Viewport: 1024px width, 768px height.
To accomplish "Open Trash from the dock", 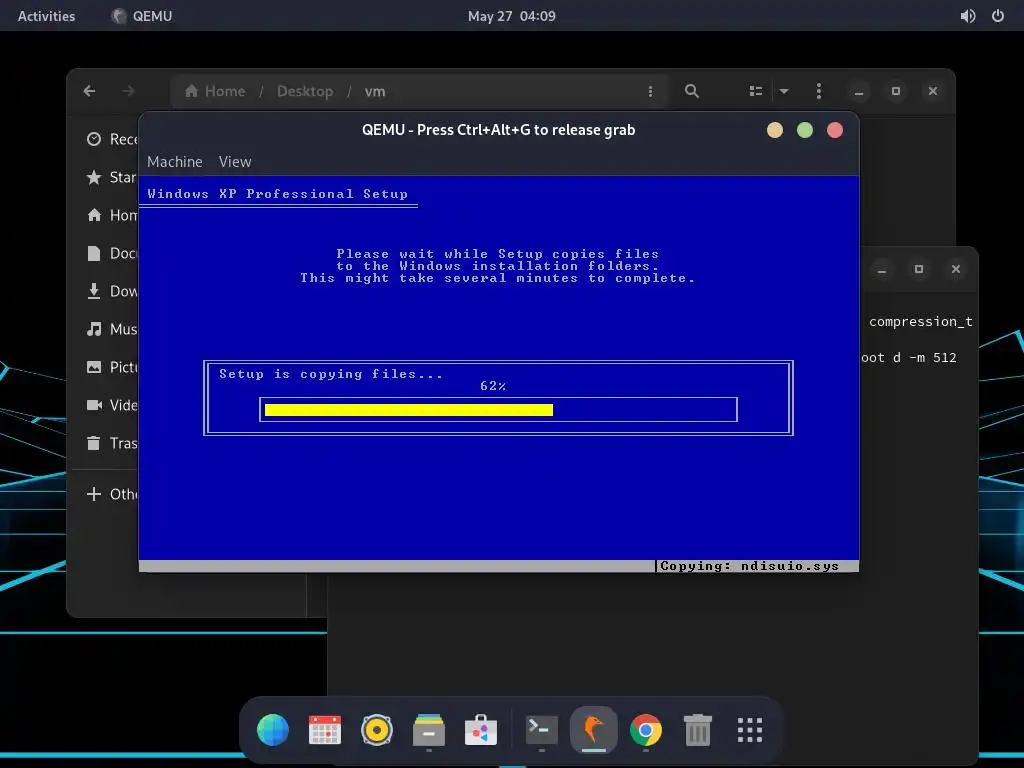I will (697, 729).
